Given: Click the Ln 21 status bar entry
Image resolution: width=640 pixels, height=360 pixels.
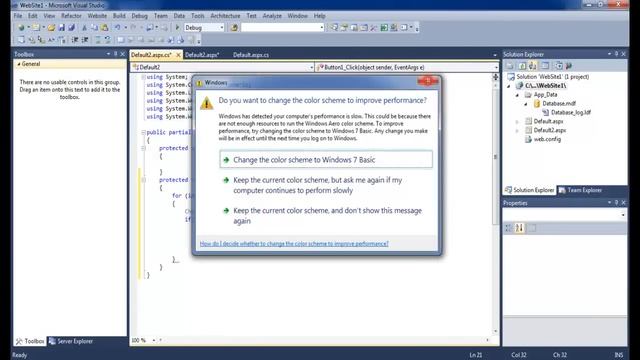Looking at the screenshot, I should point(476,355).
